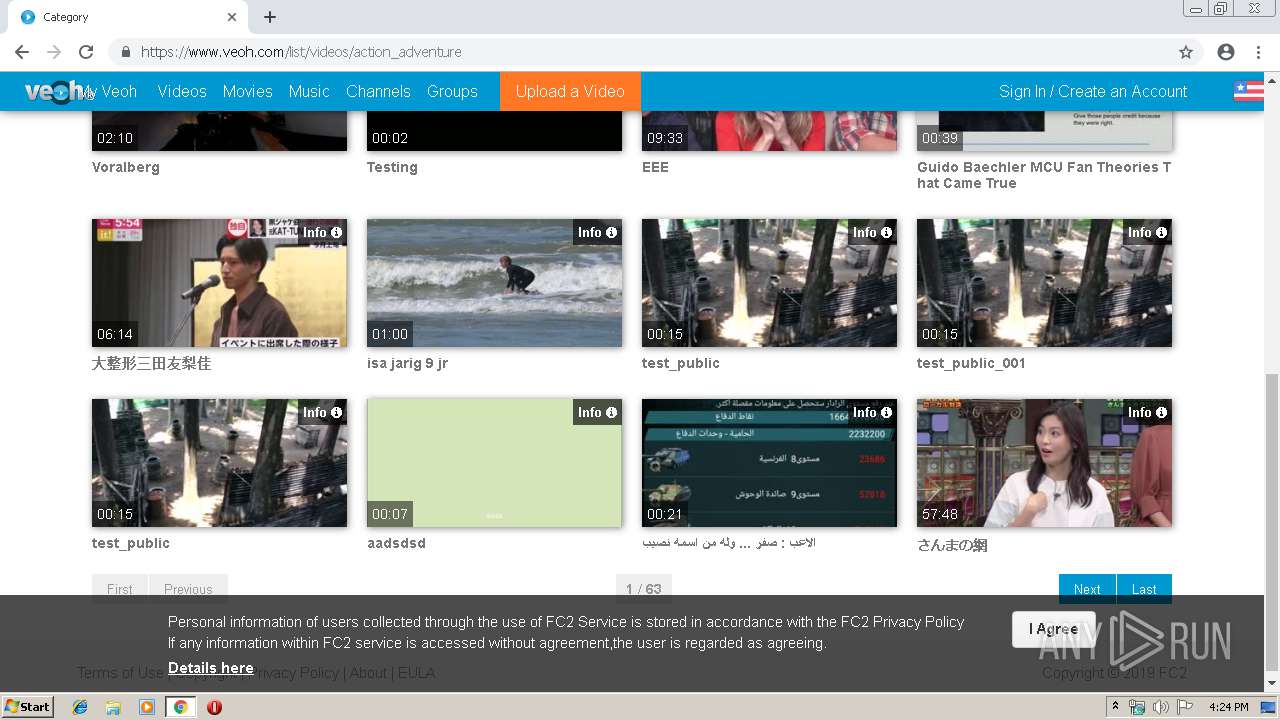Open Music menu
Image resolution: width=1280 pixels, height=720 pixels.
click(309, 91)
